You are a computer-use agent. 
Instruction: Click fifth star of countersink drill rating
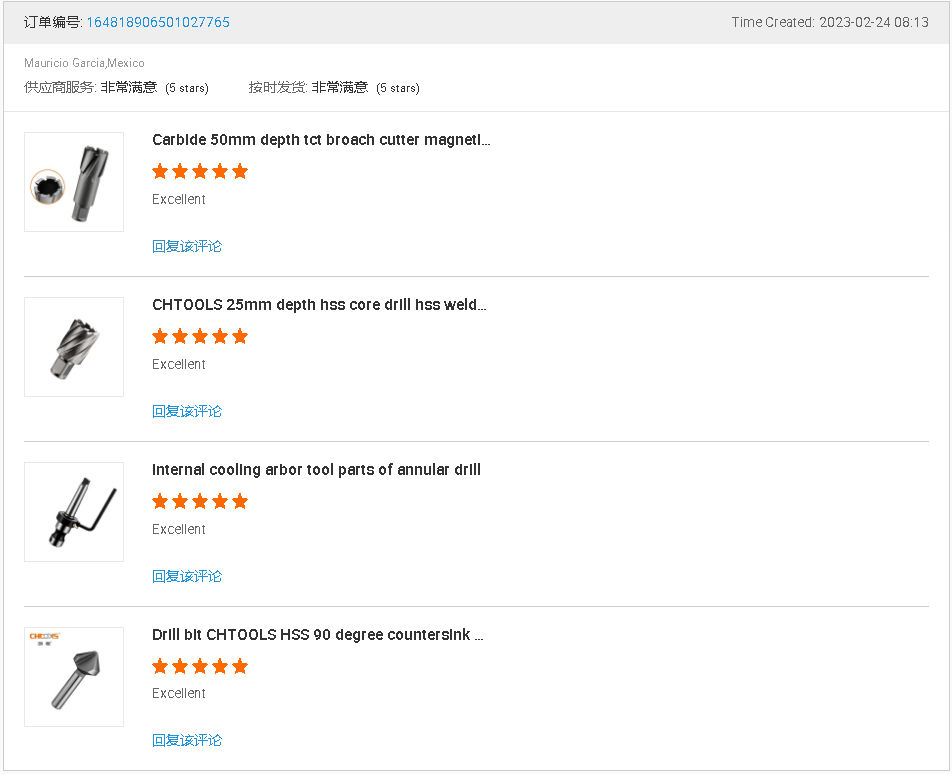click(x=240, y=666)
